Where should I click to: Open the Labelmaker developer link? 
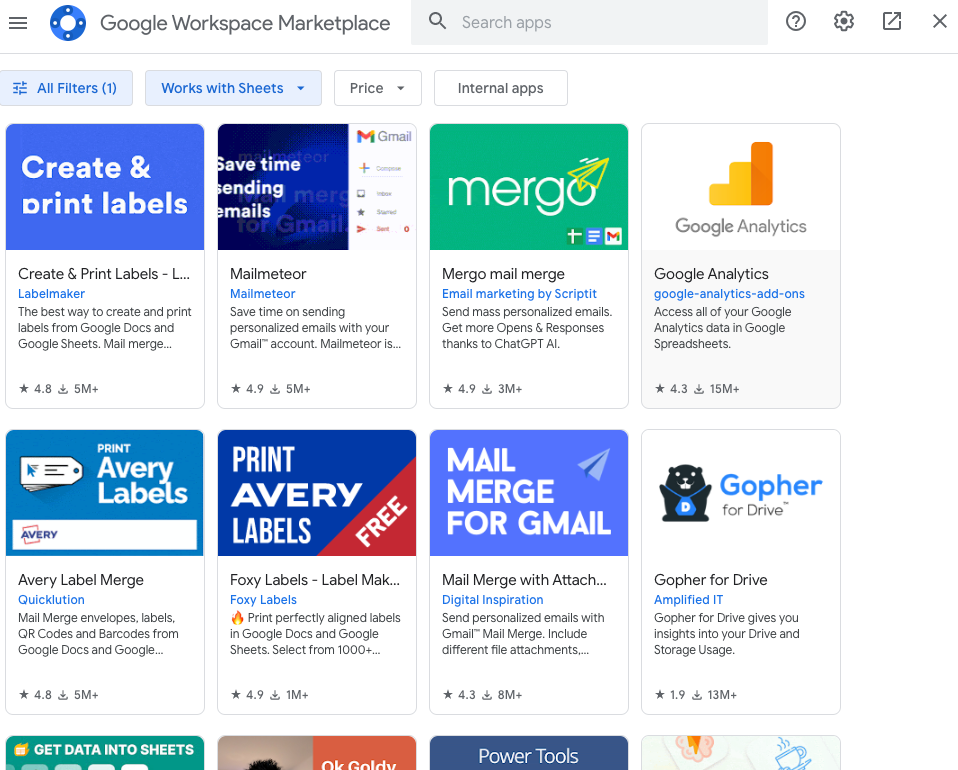coord(51,294)
